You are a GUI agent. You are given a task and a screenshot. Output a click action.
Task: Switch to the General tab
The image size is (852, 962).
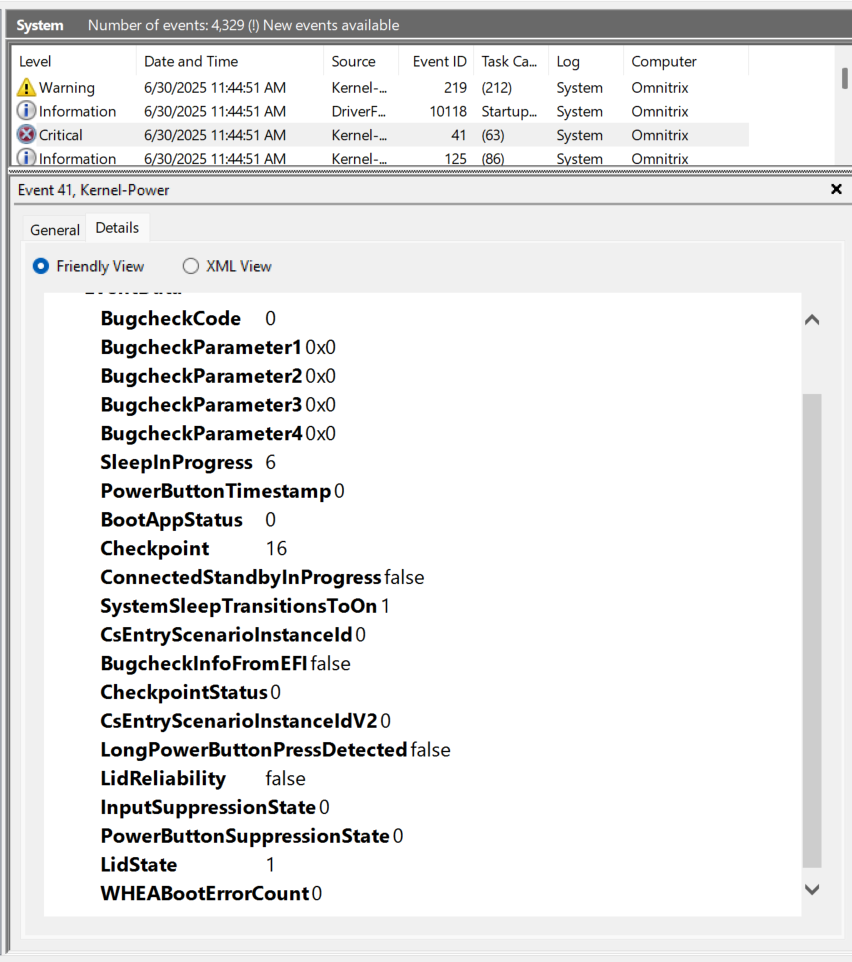click(54, 229)
